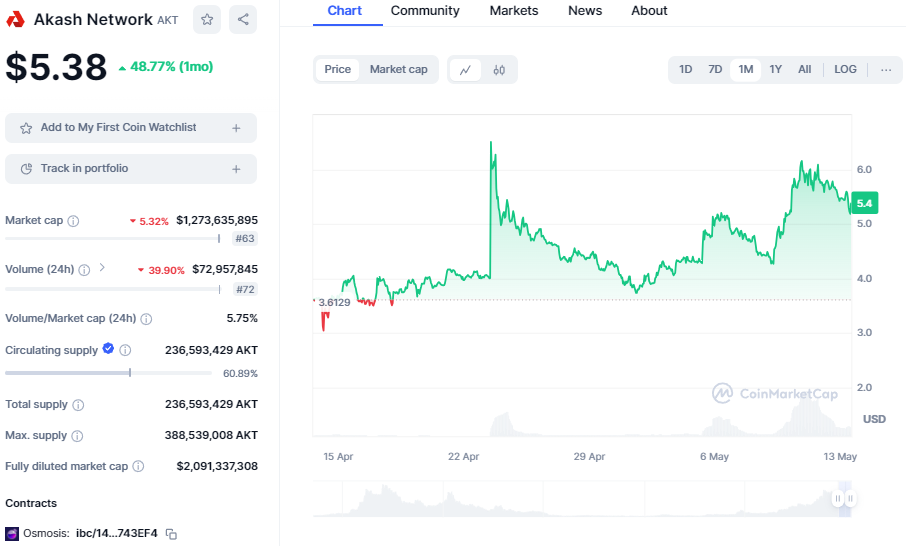Screen dimensions: 906x546
Task: Click the portfolio pie icon
Action: point(26,169)
